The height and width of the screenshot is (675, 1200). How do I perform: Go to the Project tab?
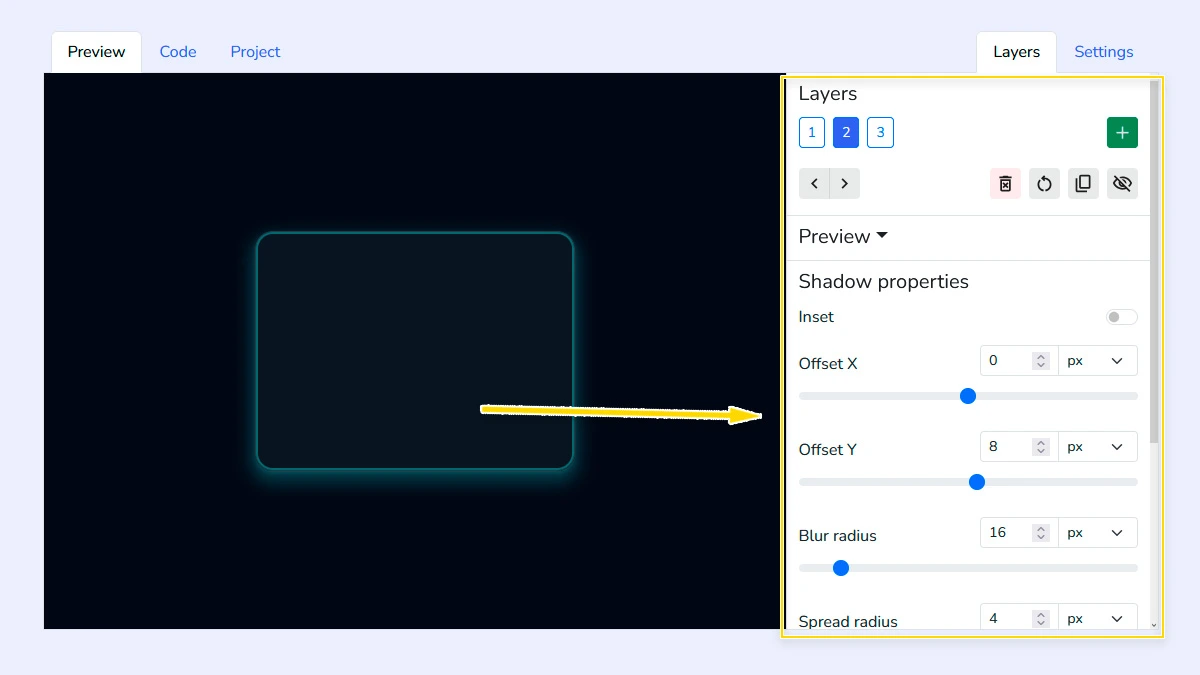[x=254, y=51]
